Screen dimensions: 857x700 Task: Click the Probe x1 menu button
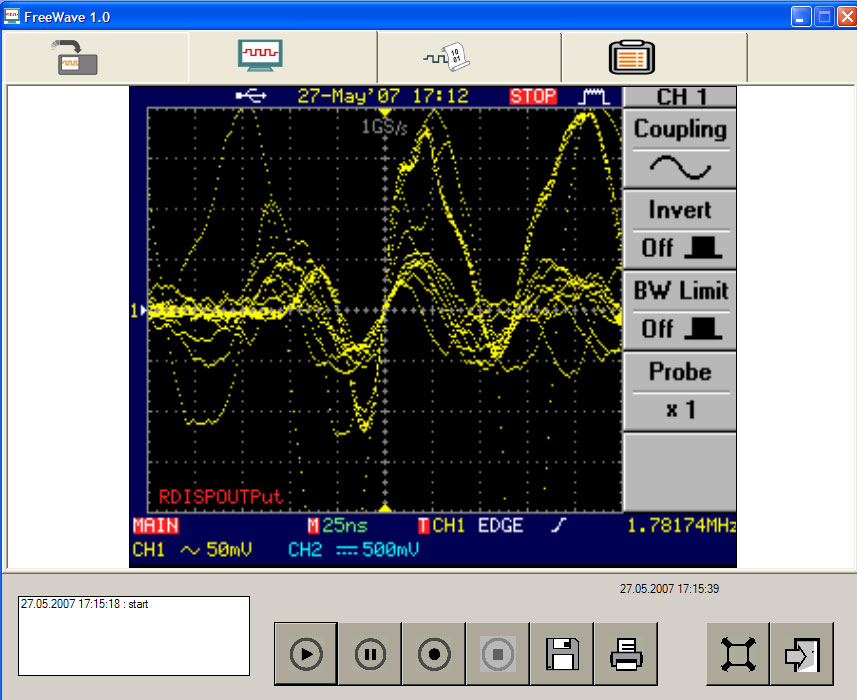coord(680,391)
